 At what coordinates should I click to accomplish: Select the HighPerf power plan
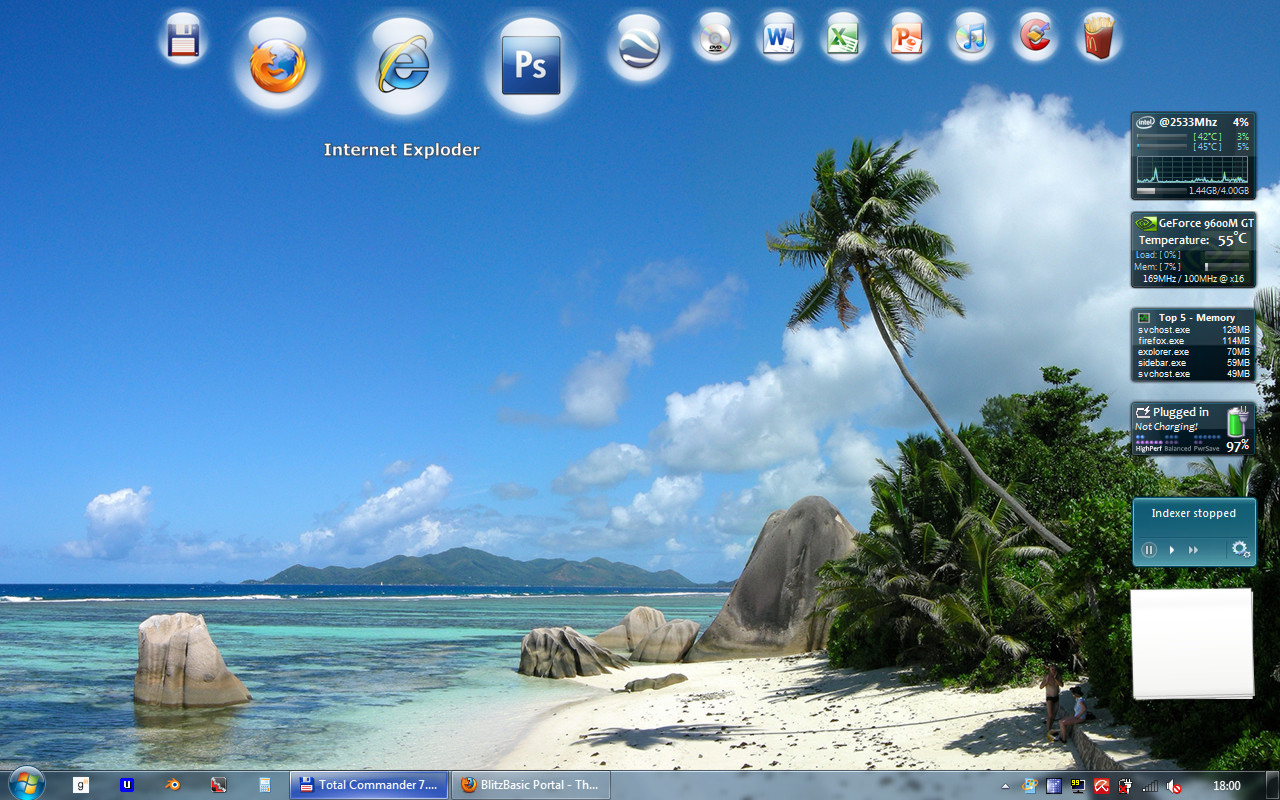click(1148, 448)
